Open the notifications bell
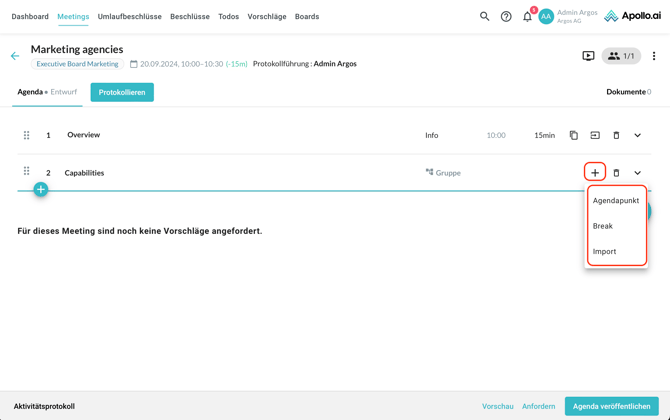 527,16
